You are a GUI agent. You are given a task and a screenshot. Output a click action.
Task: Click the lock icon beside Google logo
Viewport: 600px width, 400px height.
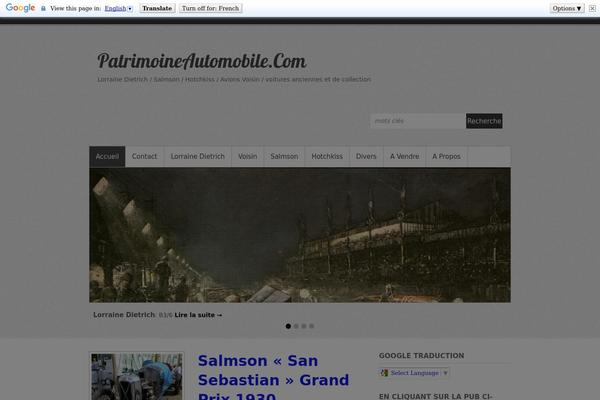43,8
